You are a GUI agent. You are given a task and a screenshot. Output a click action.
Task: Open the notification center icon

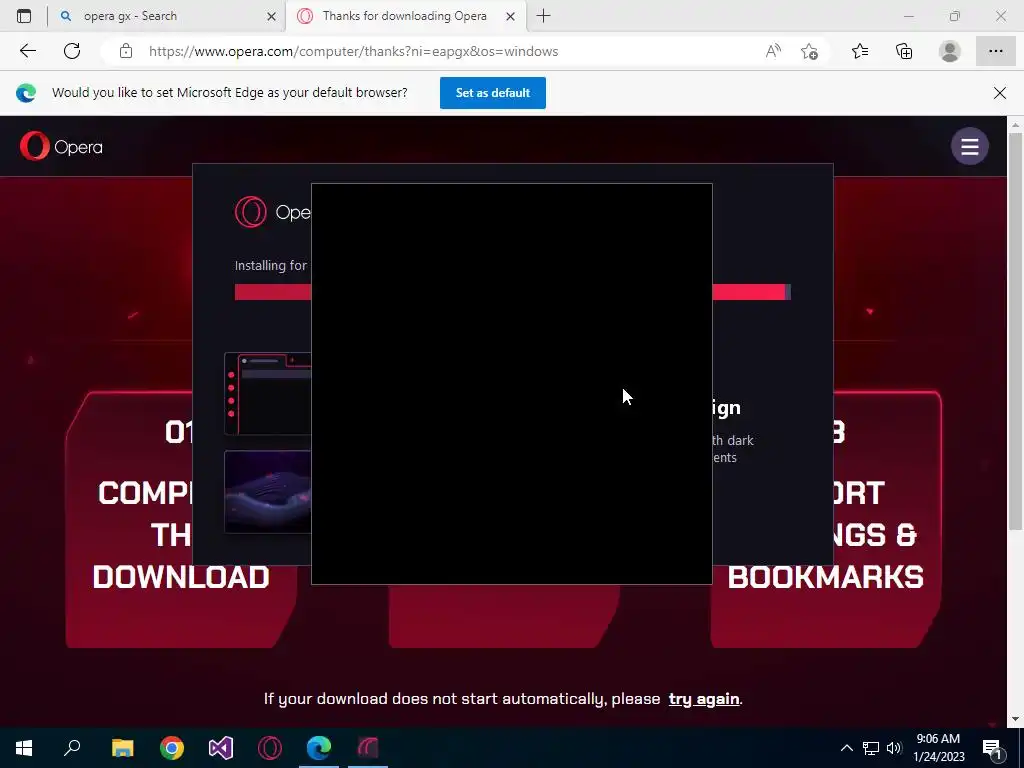pyautogui.click(x=992, y=748)
